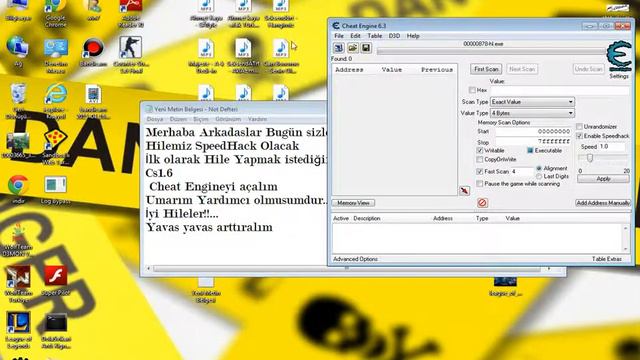Screen dimensions: 640x360
Task: Open the Dosya menu in Notepad
Action: click(155, 119)
